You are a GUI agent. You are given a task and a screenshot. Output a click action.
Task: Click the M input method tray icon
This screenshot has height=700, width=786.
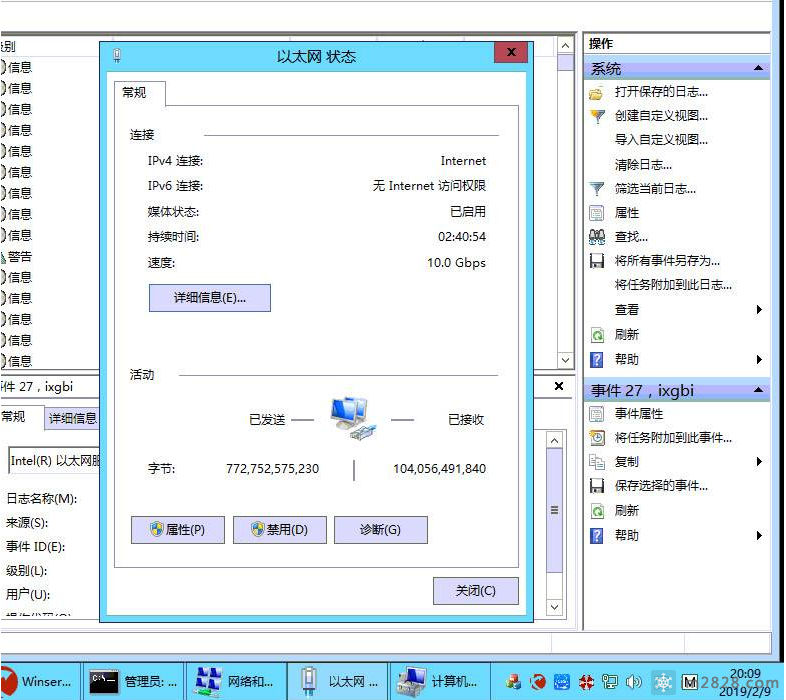tap(690, 681)
